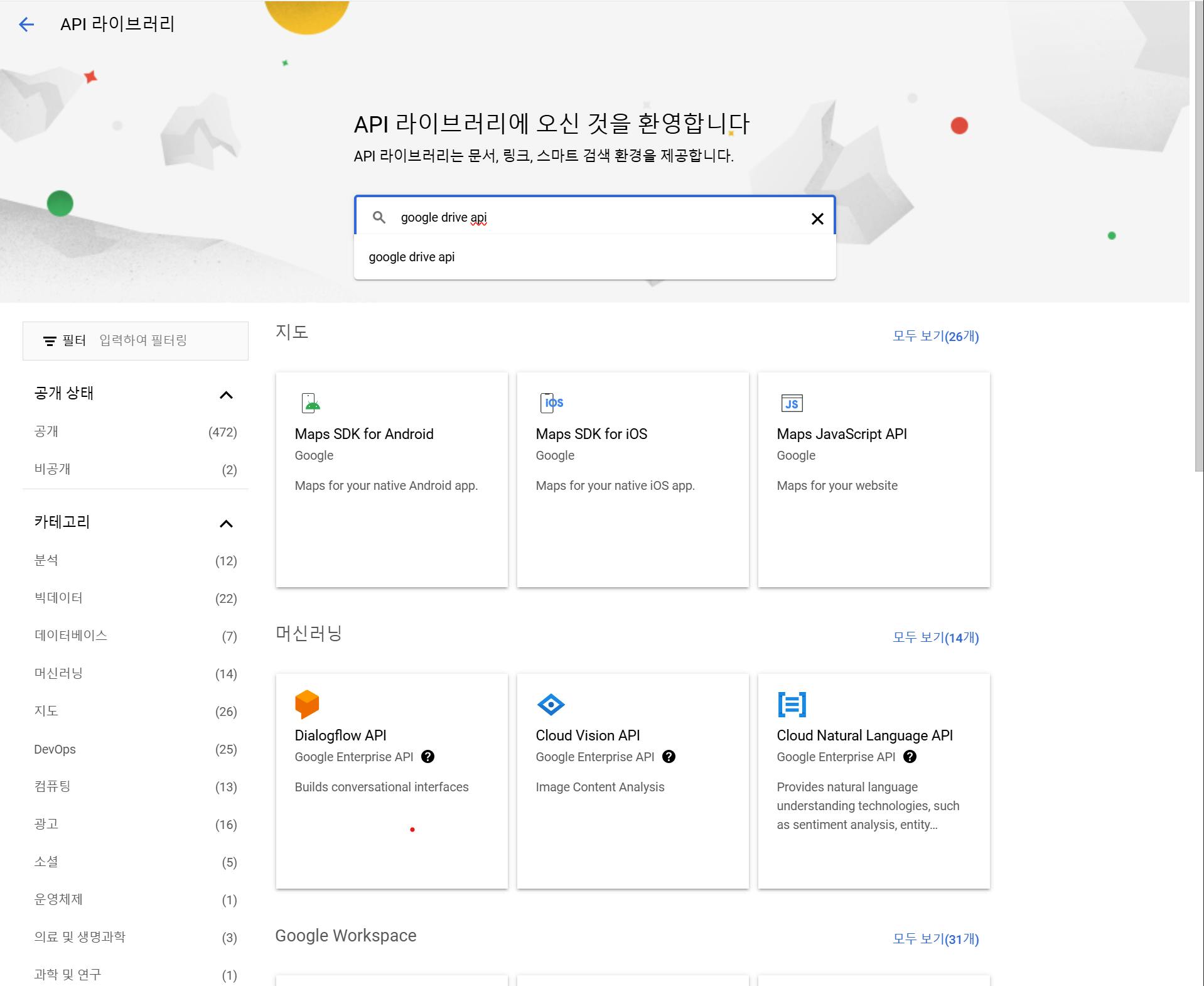1204x986 pixels.
Task: View all 31 Google Workspace APIs
Action: (x=936, y=939)
